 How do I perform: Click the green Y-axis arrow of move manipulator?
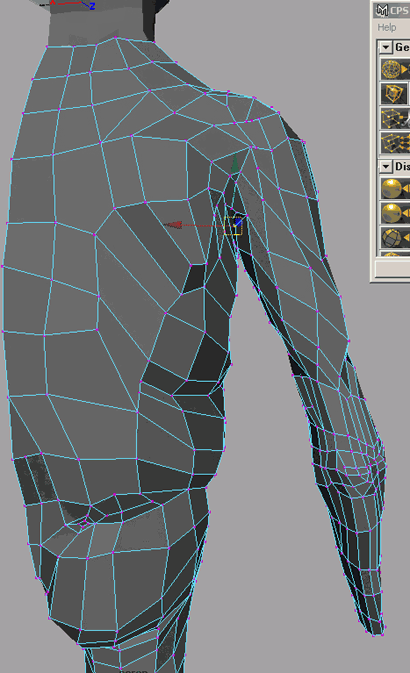tap(234, 164)
